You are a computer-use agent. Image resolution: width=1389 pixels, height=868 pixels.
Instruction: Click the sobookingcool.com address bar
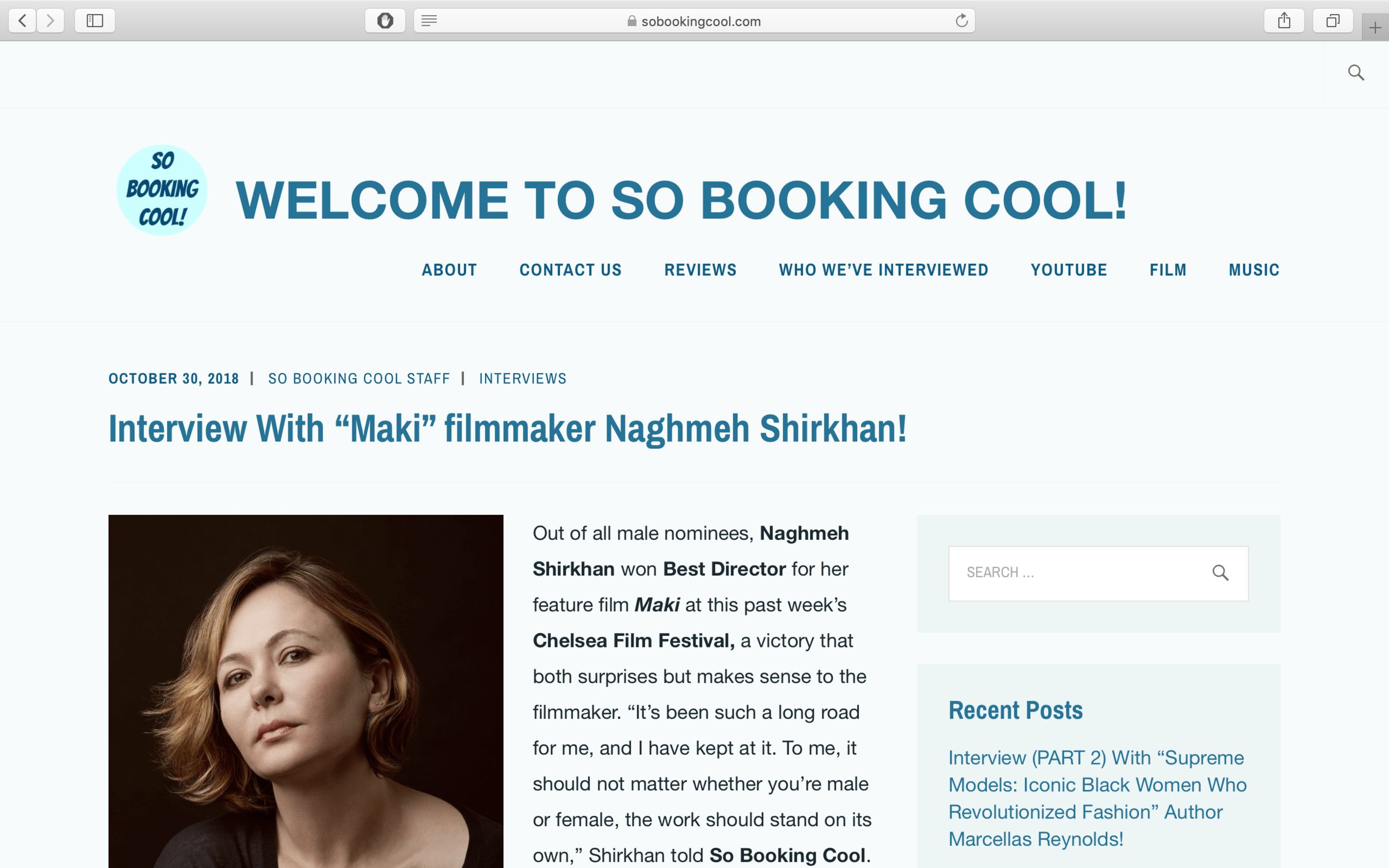click(694, 21)
